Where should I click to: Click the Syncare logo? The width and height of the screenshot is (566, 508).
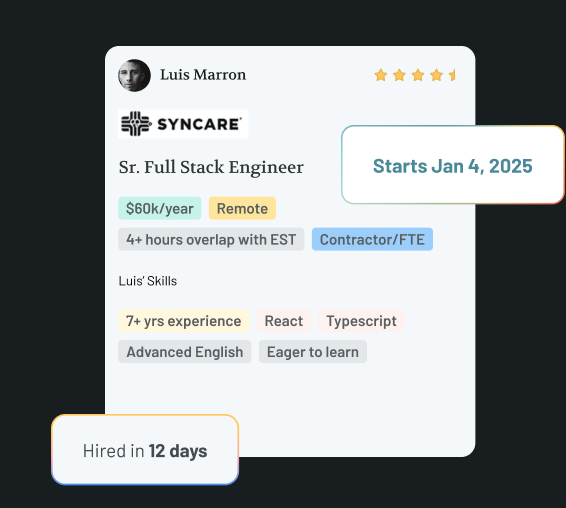pos(183,124)
